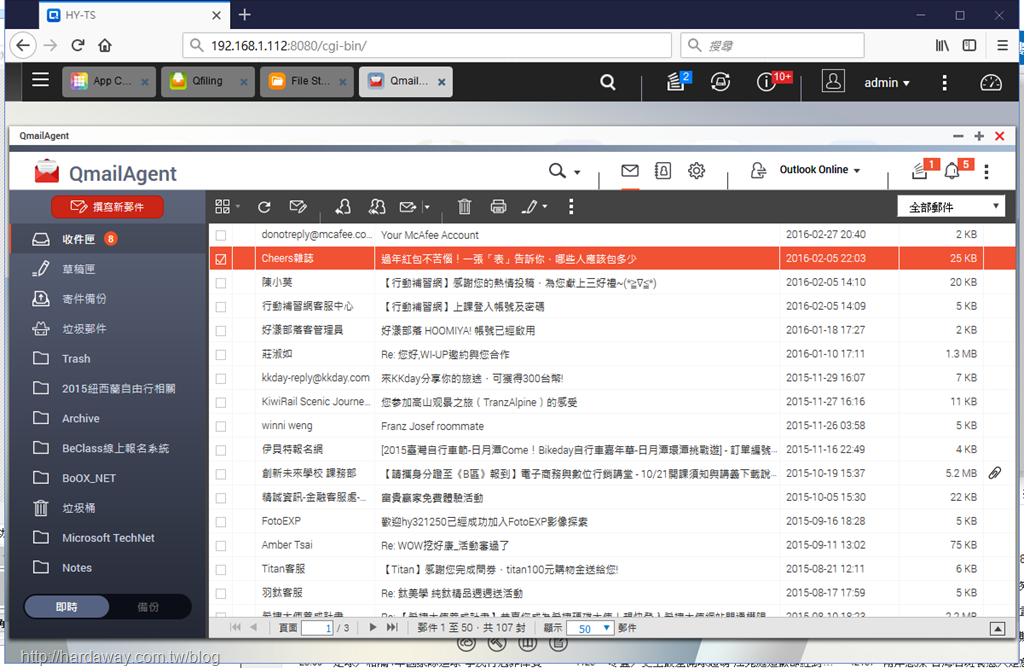The image size is (1024, 668).
Task: Check the Amber Tsai mail checkbox
Action: click(x=221, y=546)
